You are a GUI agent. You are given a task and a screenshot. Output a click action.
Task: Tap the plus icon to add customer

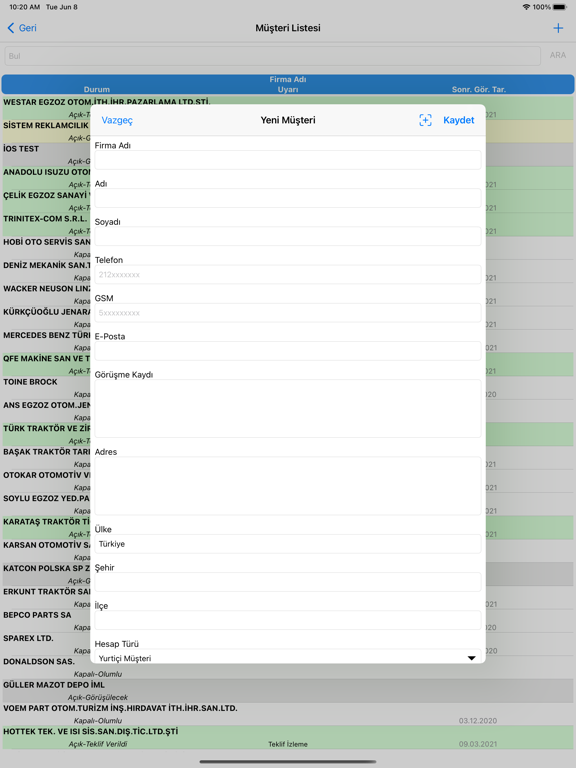coord(558,28)
